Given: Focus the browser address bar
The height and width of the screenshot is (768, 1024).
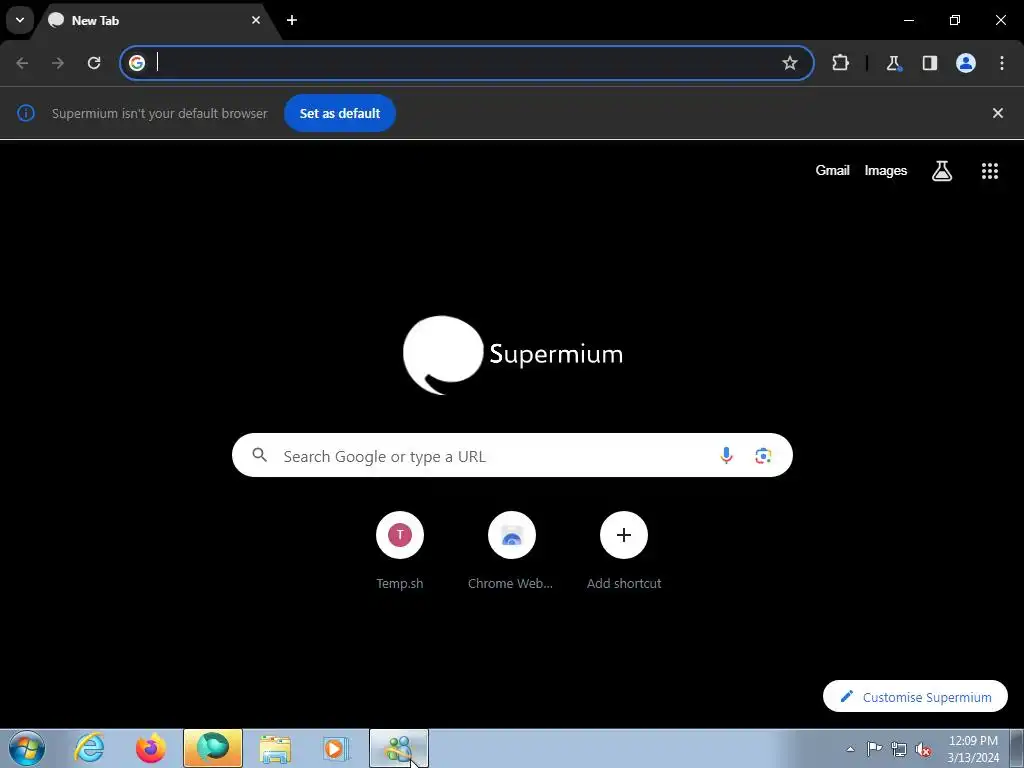Looking at the screenshot, I should click(466, 63).
